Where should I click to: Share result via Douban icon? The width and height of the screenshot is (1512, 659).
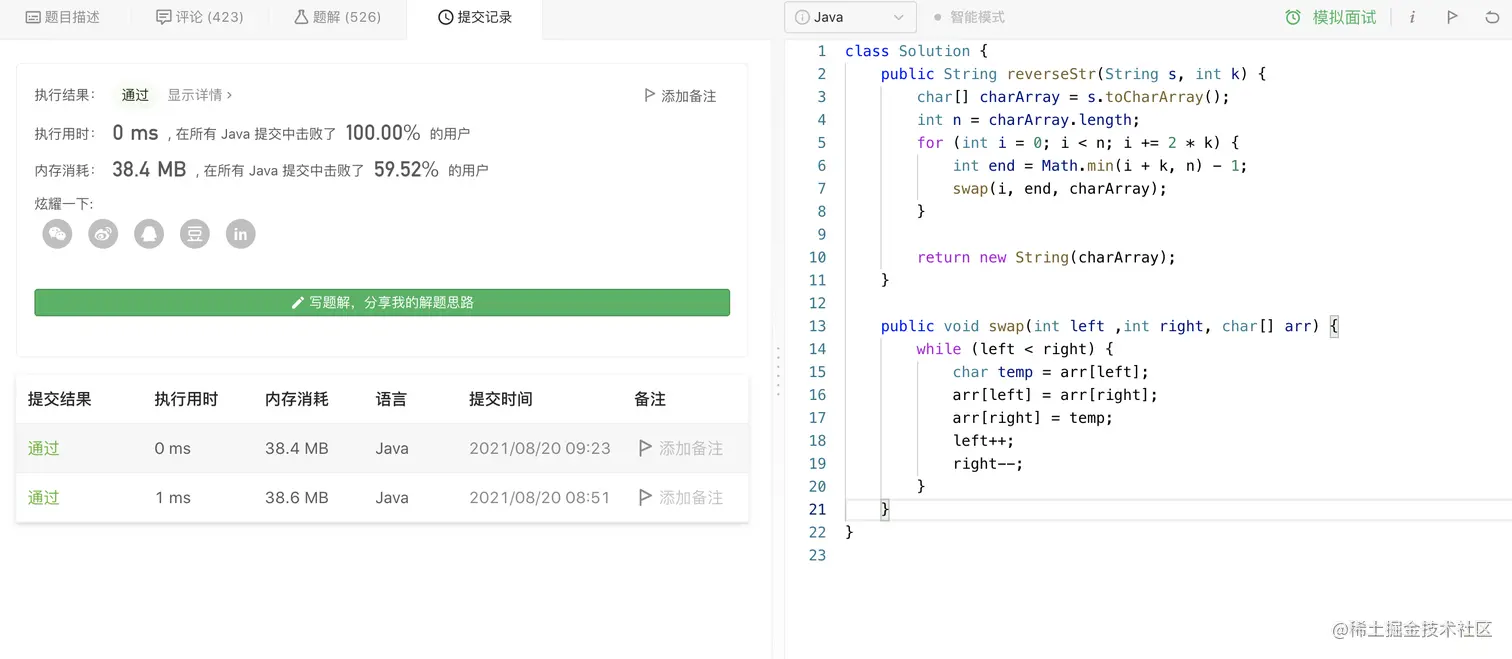click(x=195, y=234)
